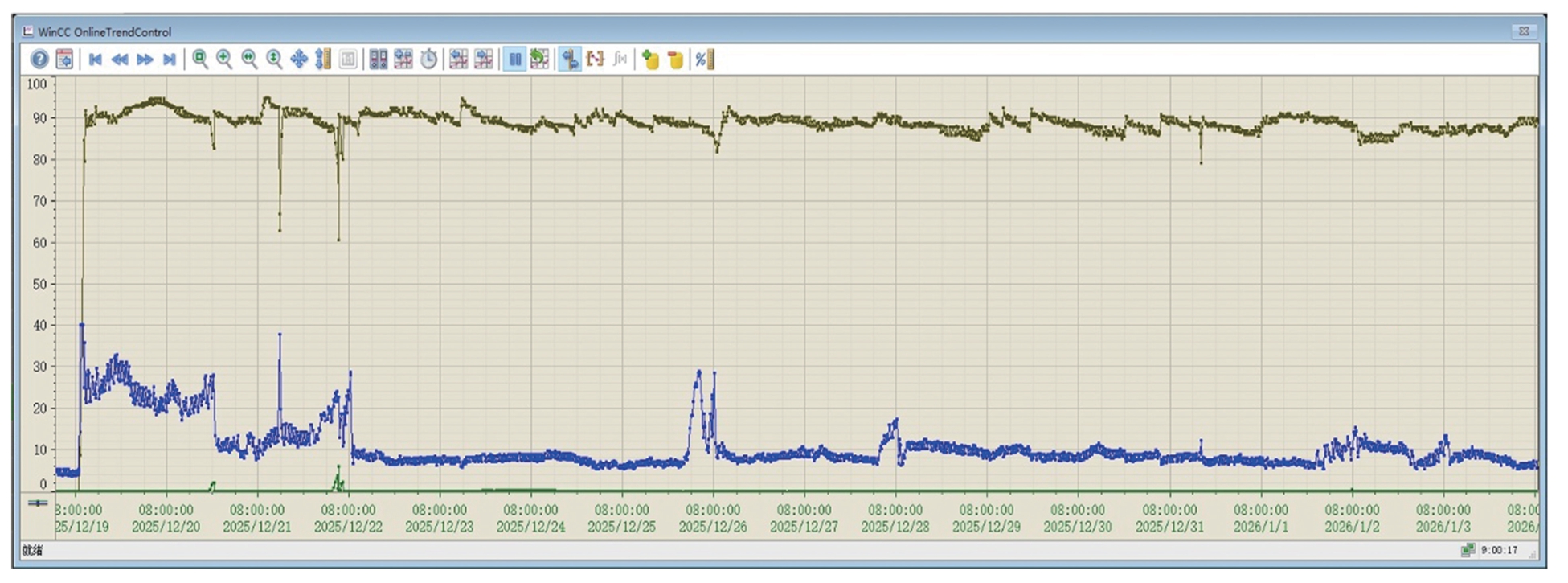Viewport: 1568px width, 583px height.
Task: Switch to the Next trend
Action: click(x=484, y=59)
